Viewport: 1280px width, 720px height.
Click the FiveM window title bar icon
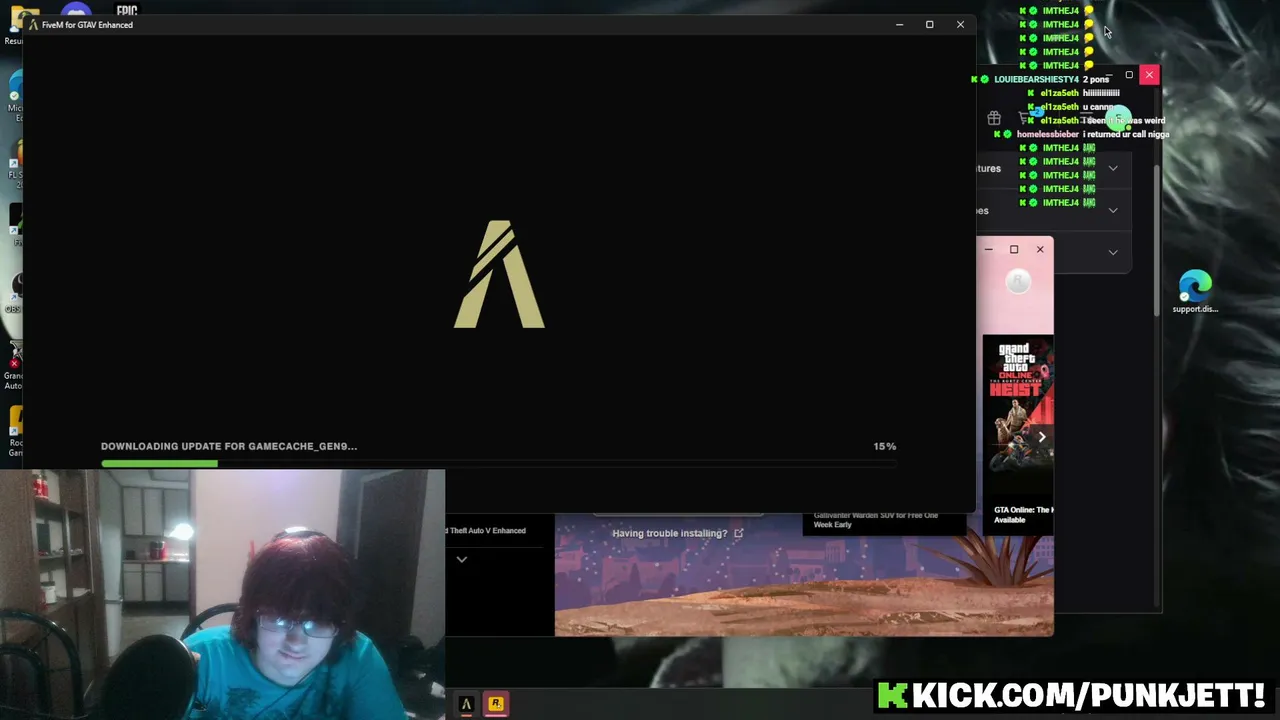[33, 24]
